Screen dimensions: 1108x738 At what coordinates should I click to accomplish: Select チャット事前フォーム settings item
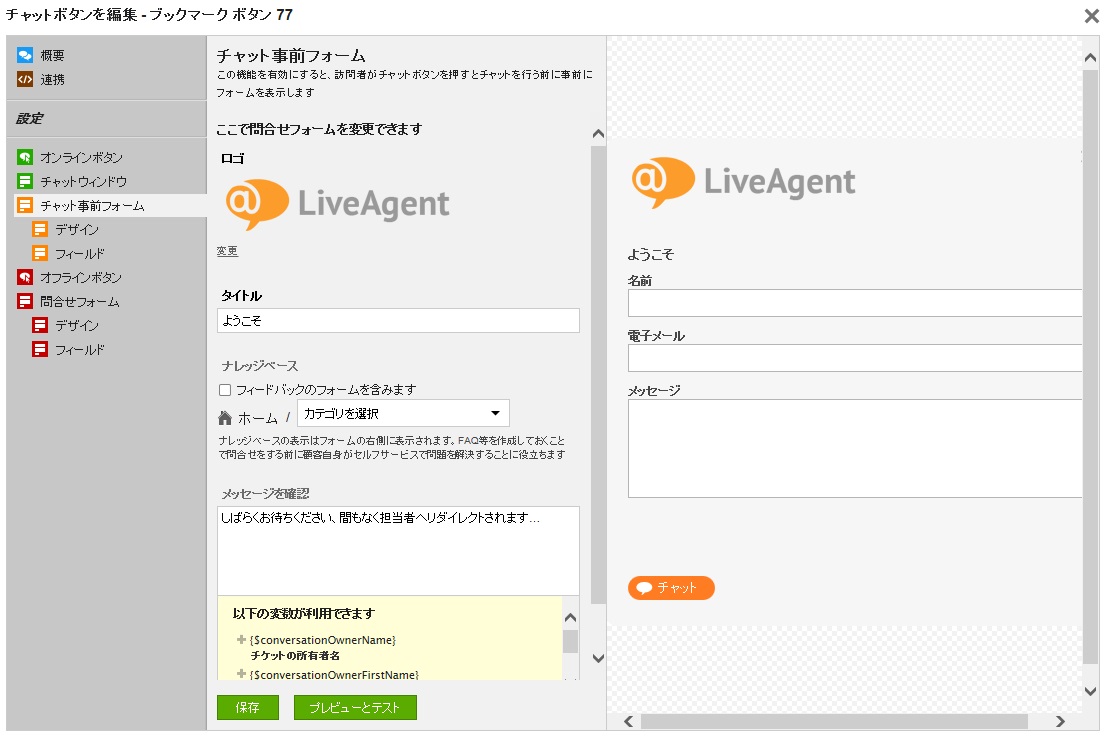coord(92,205)
